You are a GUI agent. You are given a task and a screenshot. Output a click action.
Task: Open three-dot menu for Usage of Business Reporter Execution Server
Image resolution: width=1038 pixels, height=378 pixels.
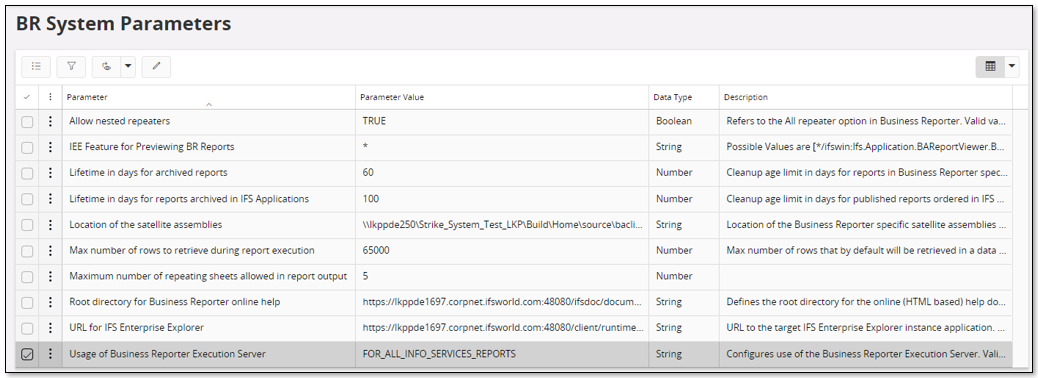point(50,354)
